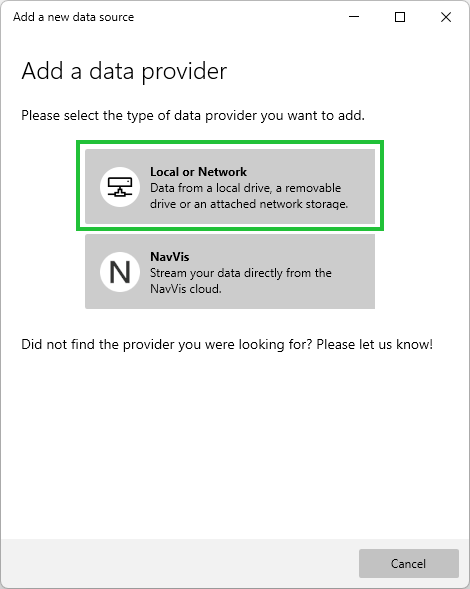The width and height of the screenshot is (470, 589).
Task: Click the network drive icon for Local or Network
Action: click(120, 187)
